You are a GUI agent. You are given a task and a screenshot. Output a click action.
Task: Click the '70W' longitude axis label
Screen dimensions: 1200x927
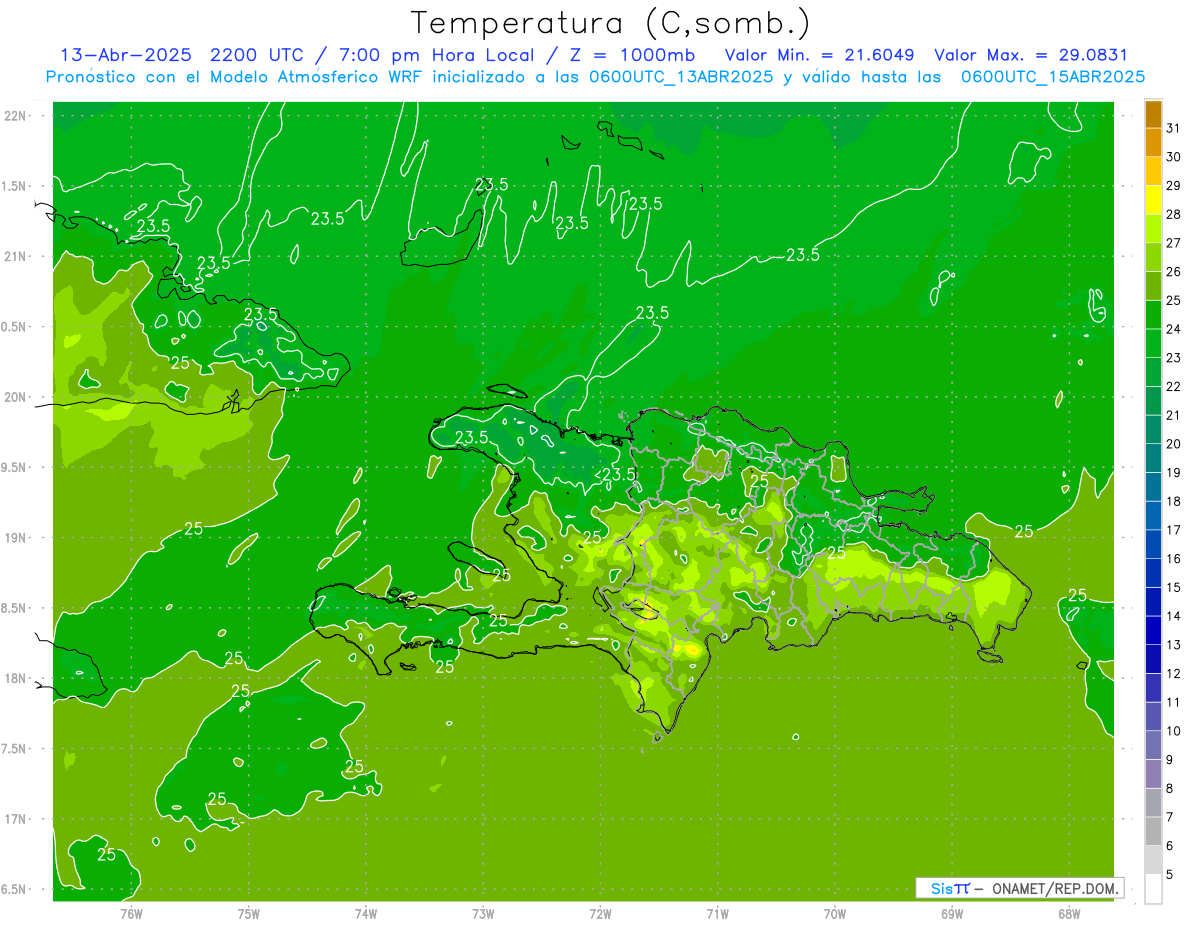click(835, 913)
